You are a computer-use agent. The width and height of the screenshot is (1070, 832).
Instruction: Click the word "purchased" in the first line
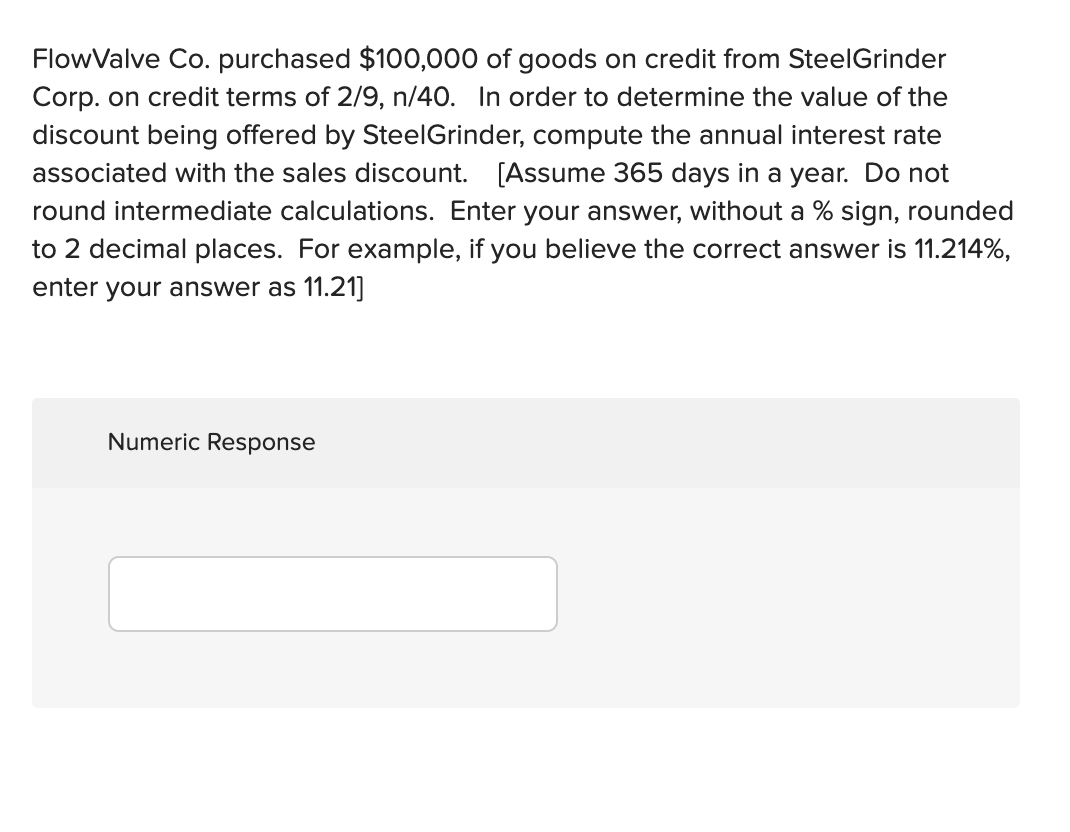(285, 59)
